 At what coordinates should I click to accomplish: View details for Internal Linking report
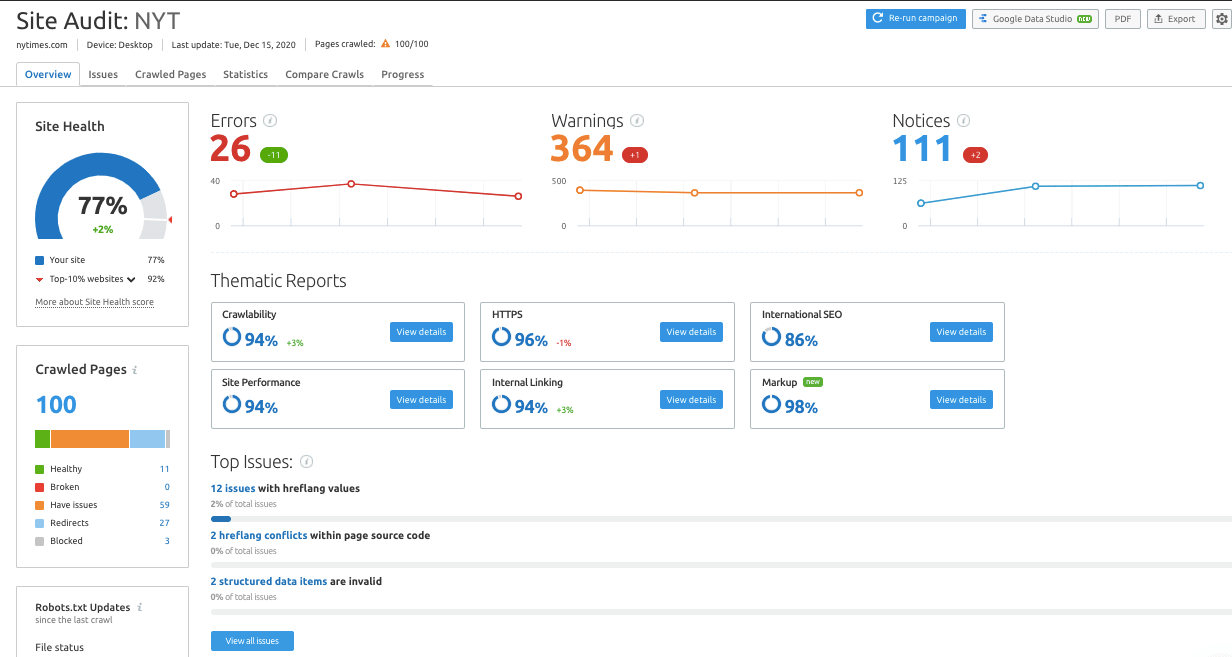(x=691, y=400)
